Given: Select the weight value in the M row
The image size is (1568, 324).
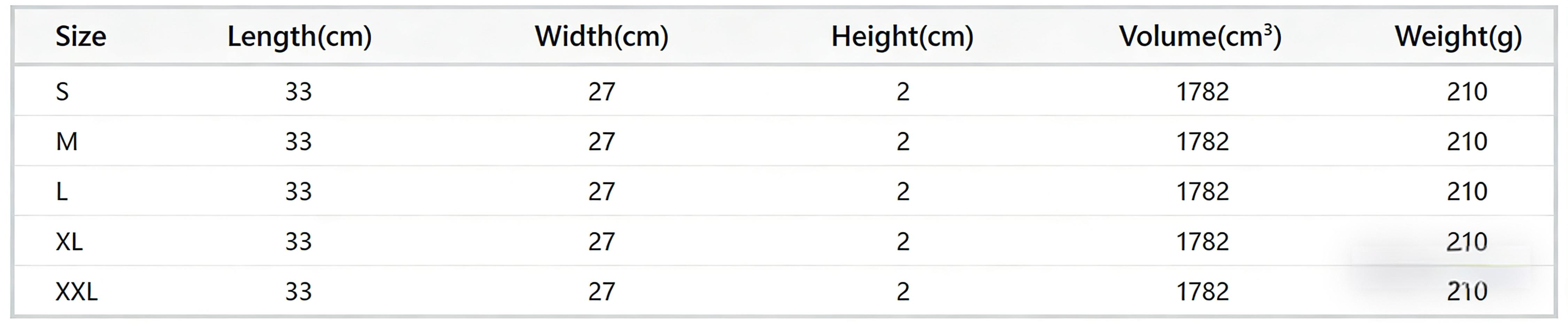Looking at the screenshot, I should tap(1467, 142).
